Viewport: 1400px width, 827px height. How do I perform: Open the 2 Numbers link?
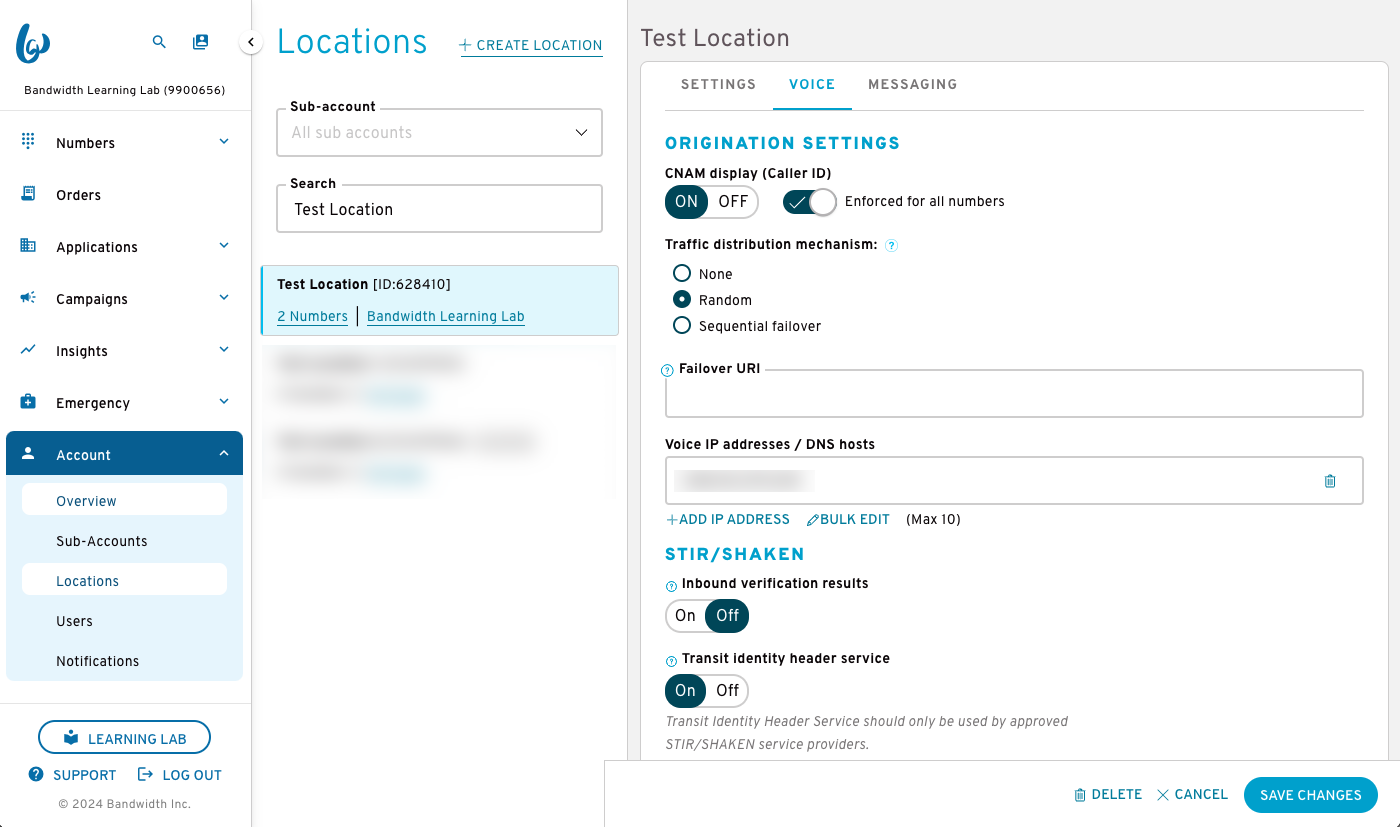[312, 316]
